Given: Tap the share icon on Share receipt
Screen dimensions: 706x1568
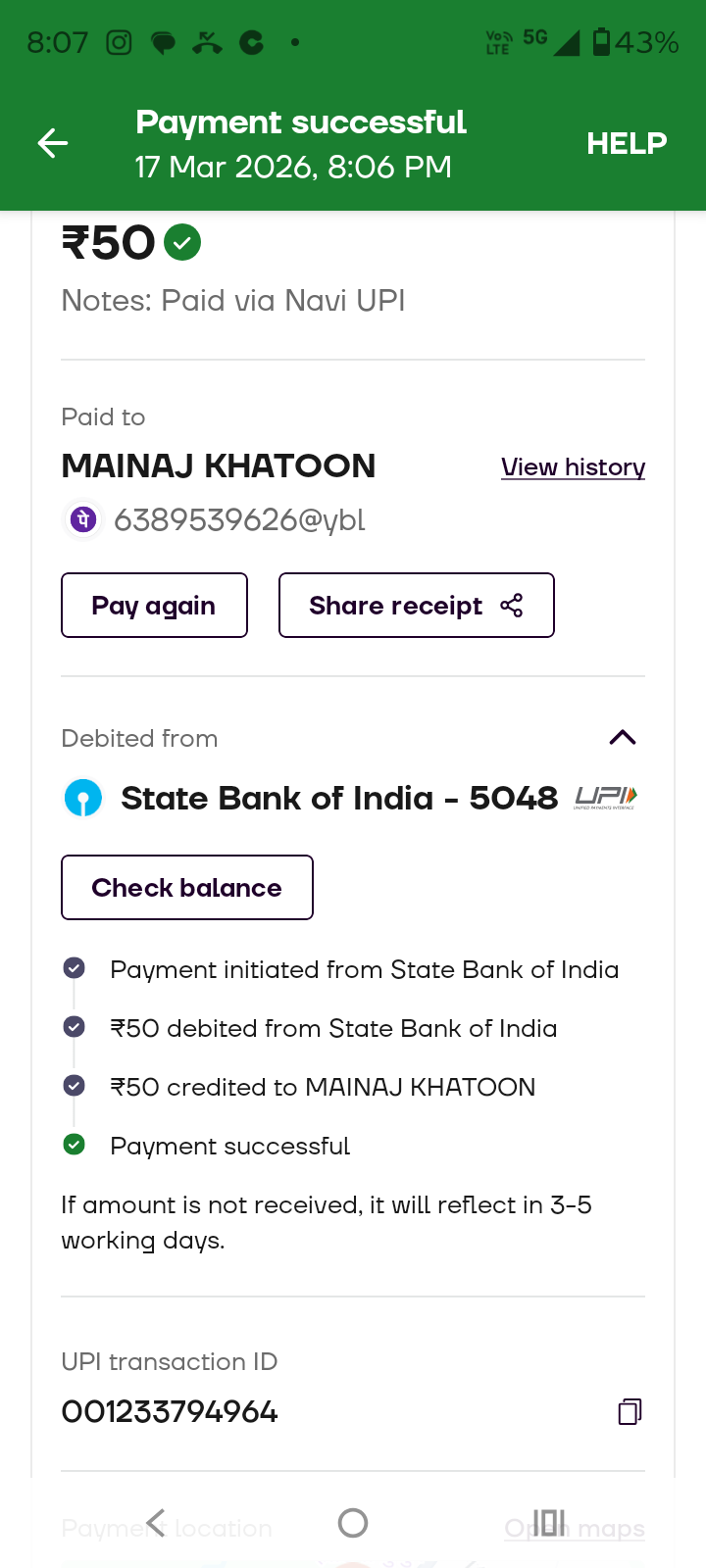Looking at the screenshot, I should tap(511, 606).
